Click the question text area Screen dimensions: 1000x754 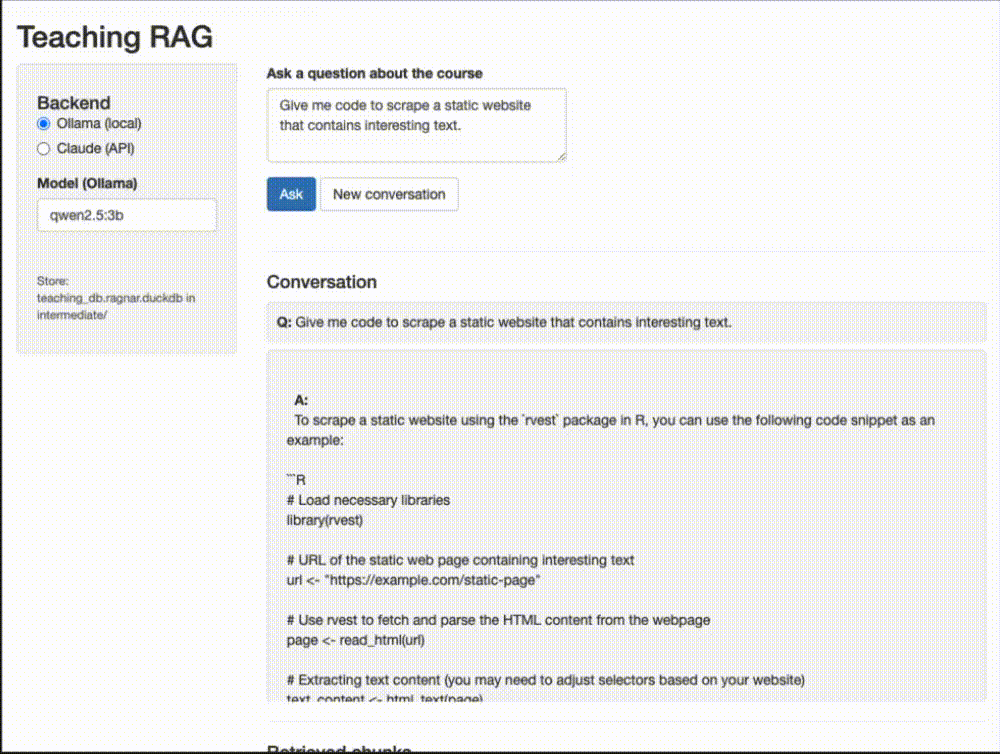point(416,124)
